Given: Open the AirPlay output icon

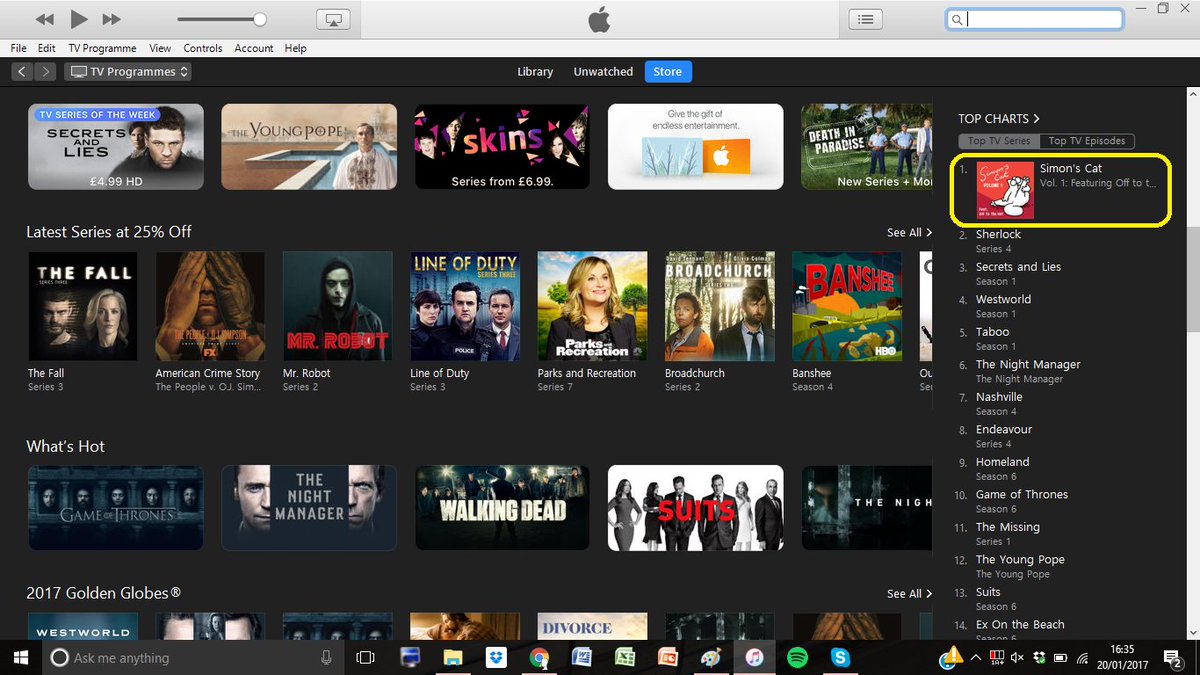Looking at the screenshot, I should click(334, 19).
